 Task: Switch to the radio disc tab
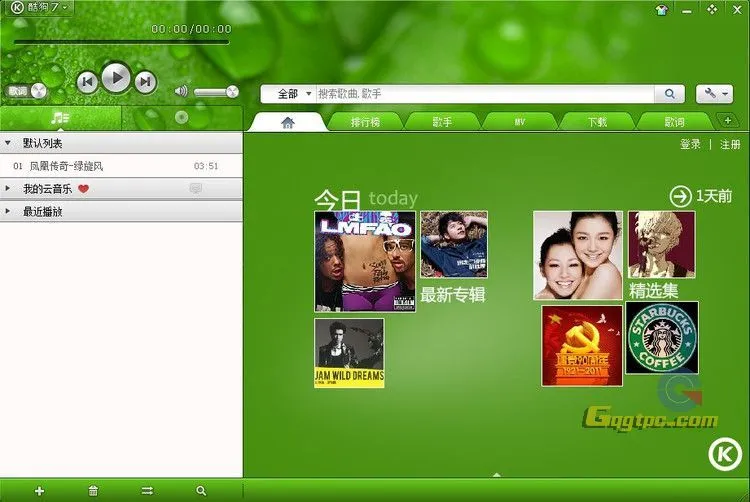tap(182, 118)
